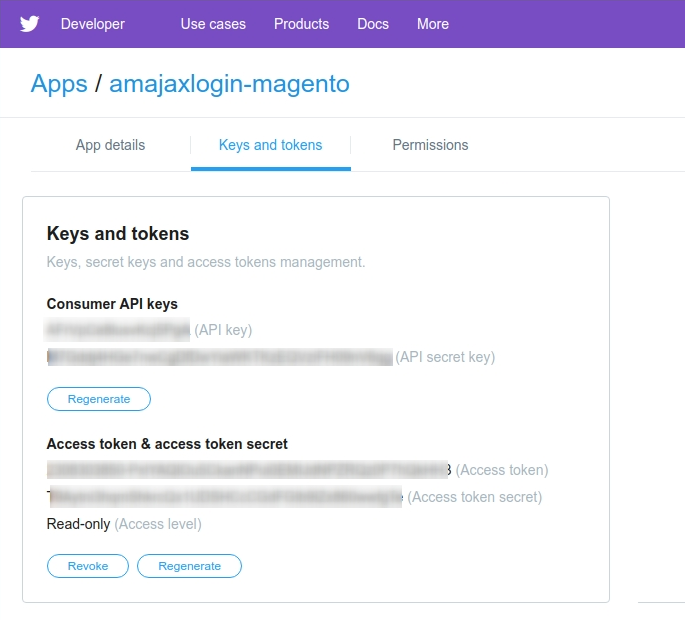This screenshot has width=685, height=620.
Task: Revoke the access token
Action: pos(88,566)
